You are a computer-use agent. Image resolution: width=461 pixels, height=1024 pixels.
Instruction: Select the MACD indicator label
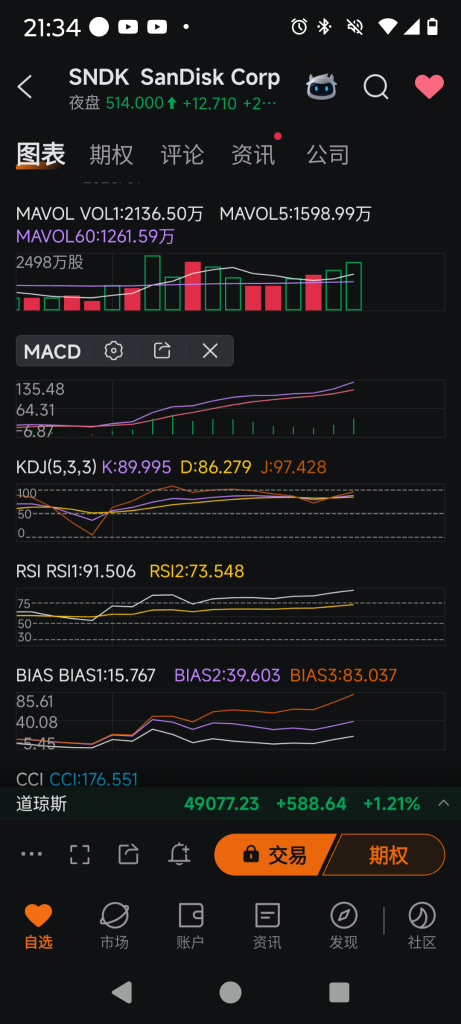pos(52,351)
